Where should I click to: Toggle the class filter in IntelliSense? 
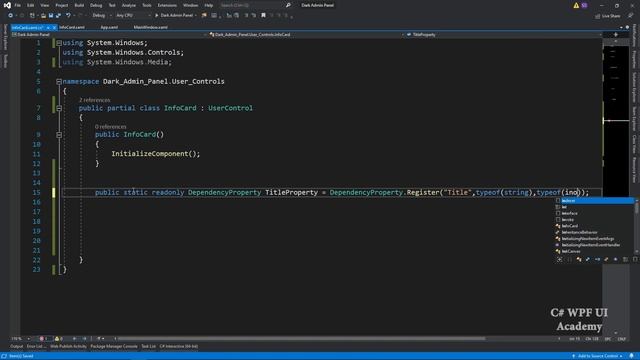click(x=579, y=259)
